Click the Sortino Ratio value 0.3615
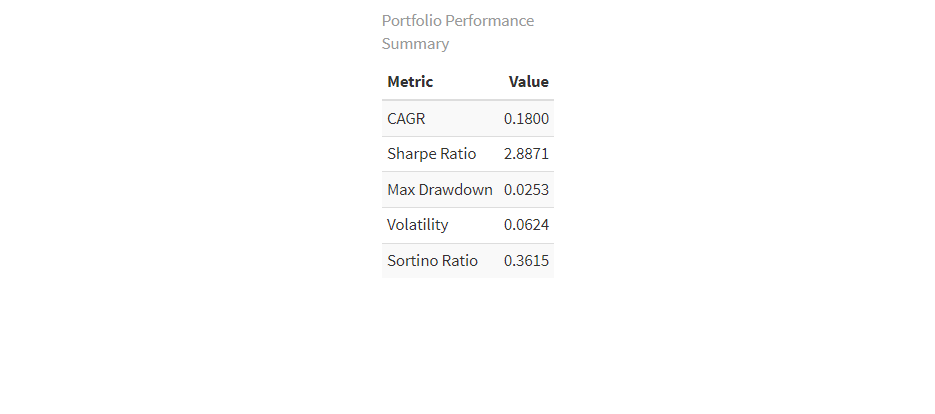935x414 pixels. 526,261
